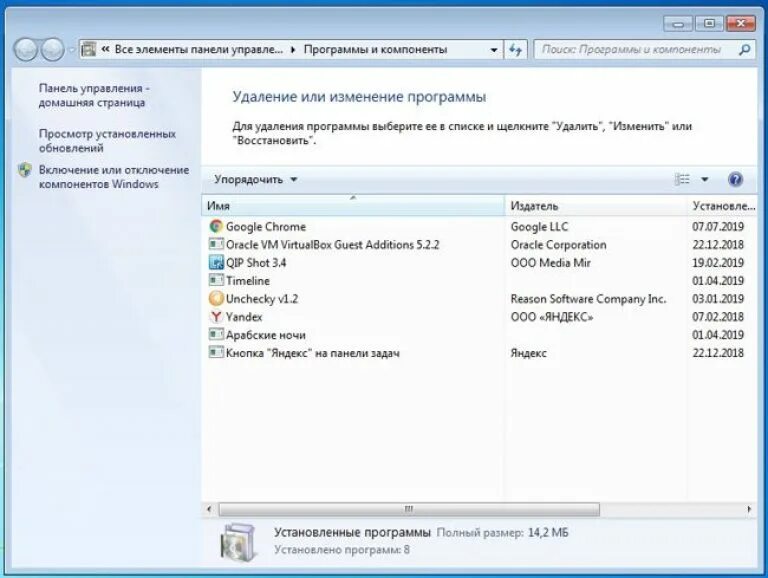This screenshot has width=768, height=578.
Task: Open Включение или отключение компонентов Windows link
Action: coord(114,177)
